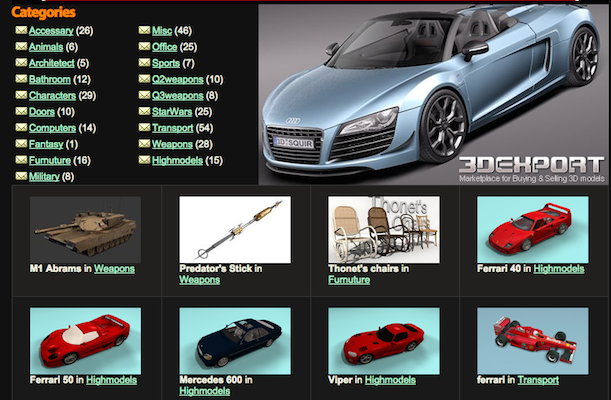The height and width of the screenshot is (400, 611).
Task: Open the Predator's Stick thumbnail
Action: coord(235,230)
